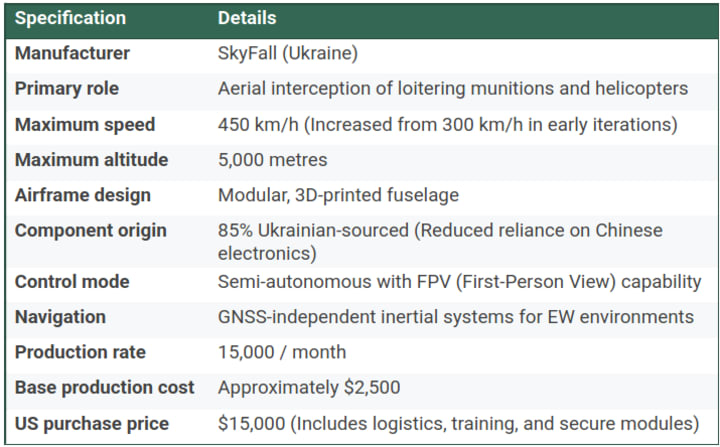This screenshot has width=720, height=447.
Task: Select the Manufacturer row label
Action: tap(72, 53)
